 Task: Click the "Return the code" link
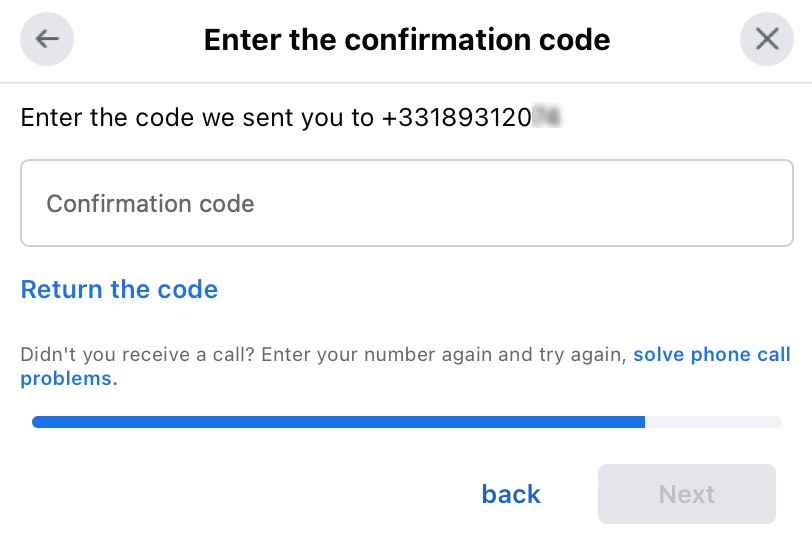pyautogui.click(x=119, y=290)
